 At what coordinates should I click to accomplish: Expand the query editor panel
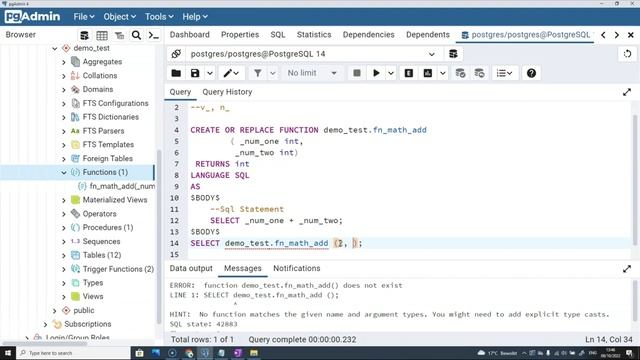(x=627, y=92)
